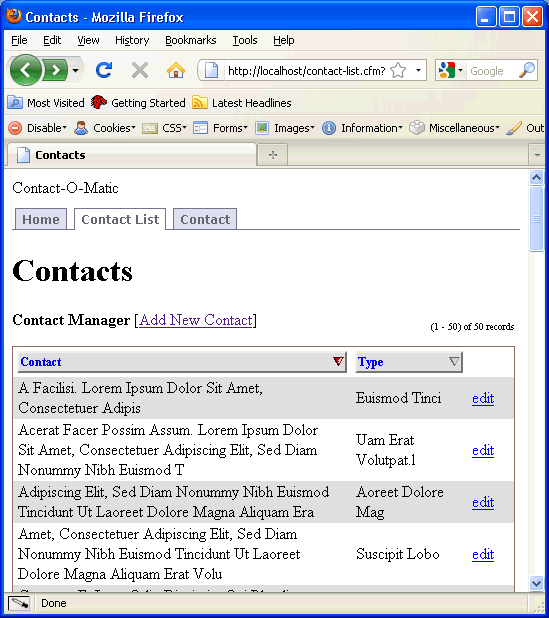
Task: Expand the Cookies dropdown in developer toolbar
Action: (105, 128)
